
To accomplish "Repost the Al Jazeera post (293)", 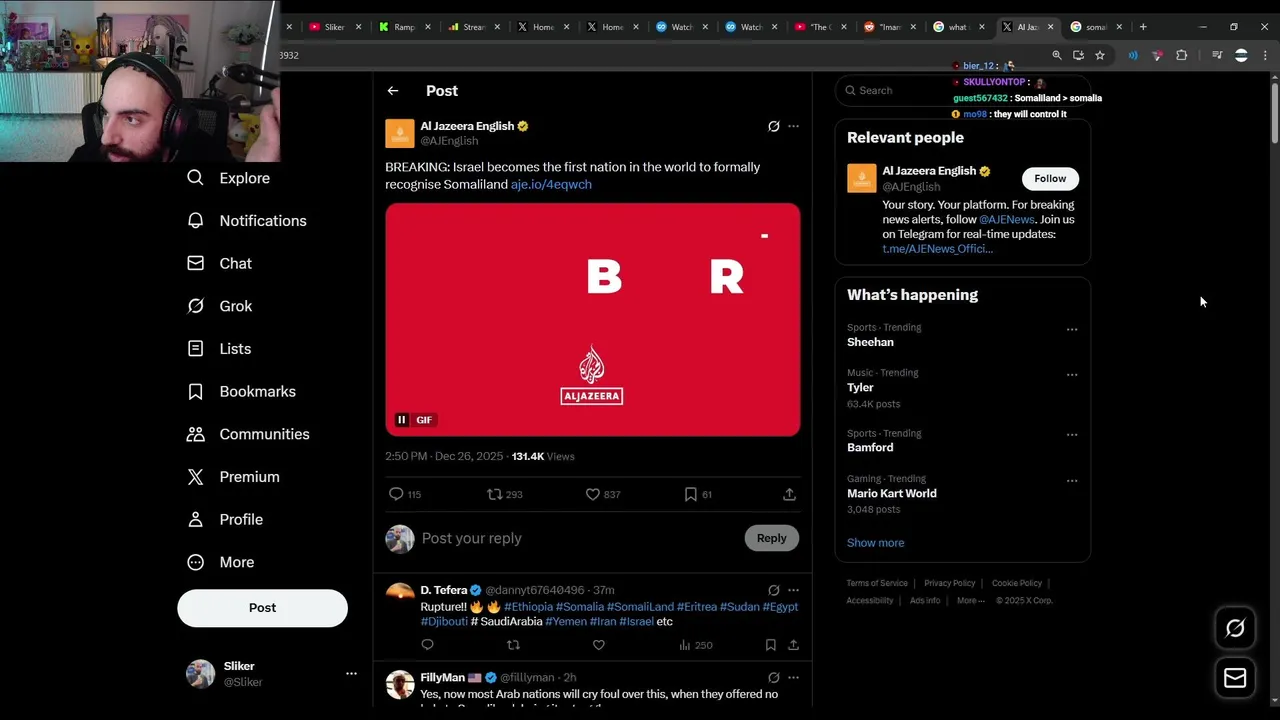I will tap(505, 494).
